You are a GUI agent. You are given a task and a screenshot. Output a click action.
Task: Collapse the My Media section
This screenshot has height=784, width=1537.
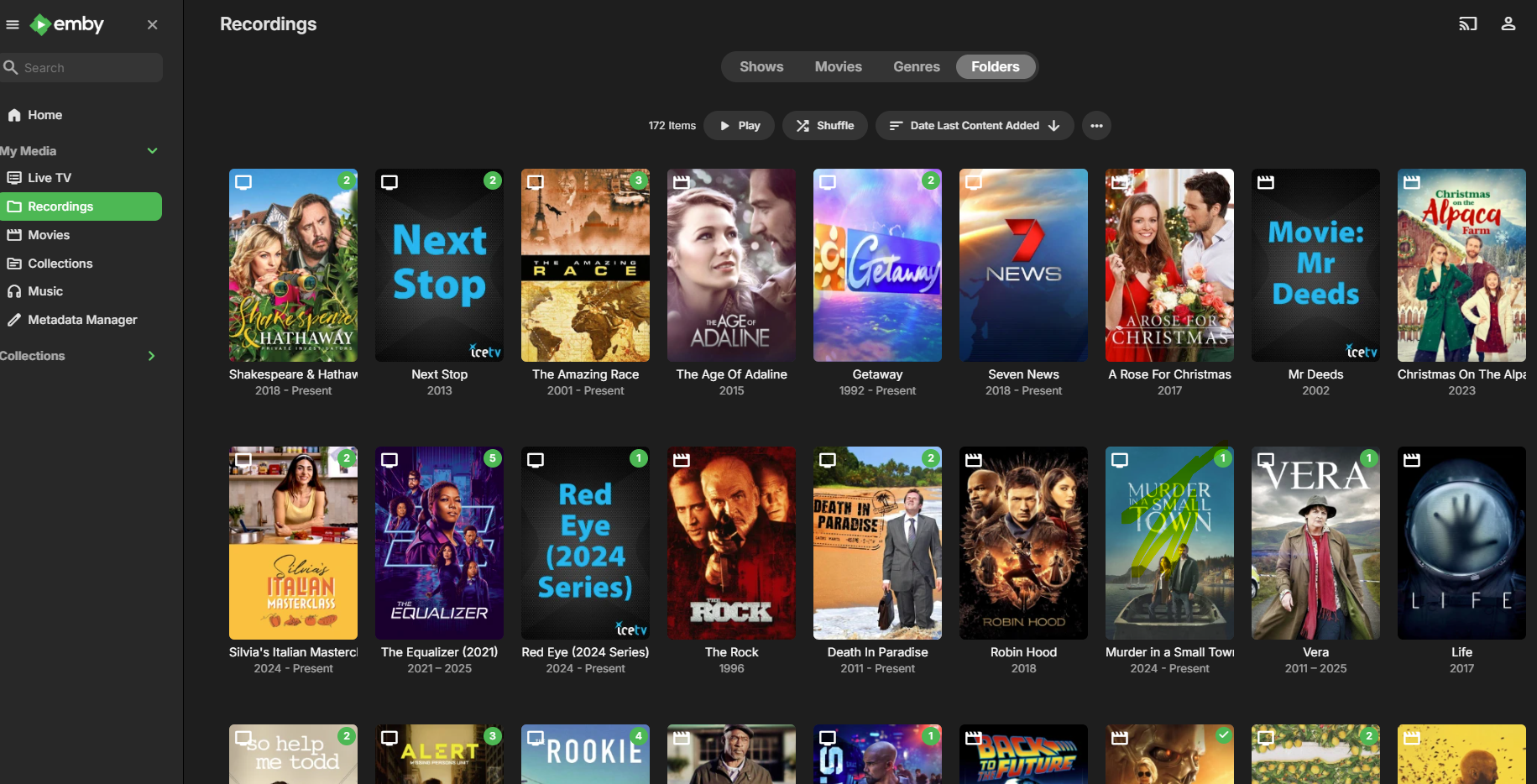[x=152, y=151]
